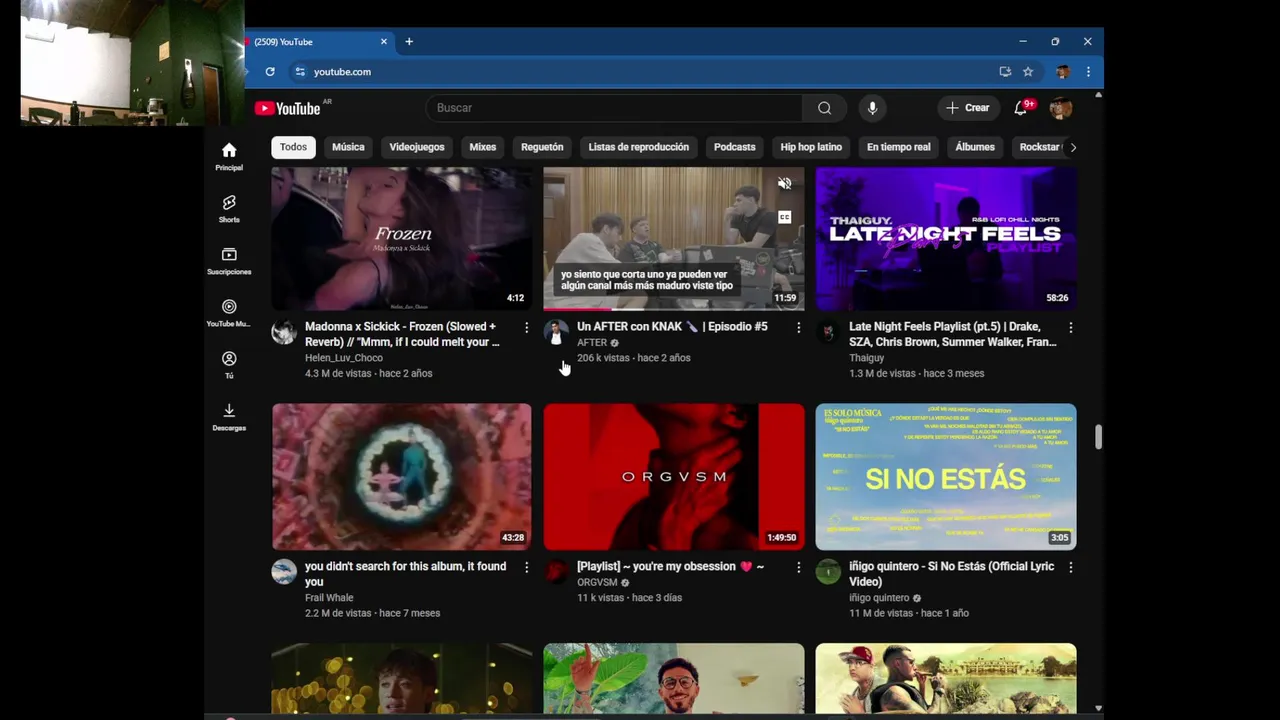
Task: Click the Buscar search field
Action: click(614, 108)
